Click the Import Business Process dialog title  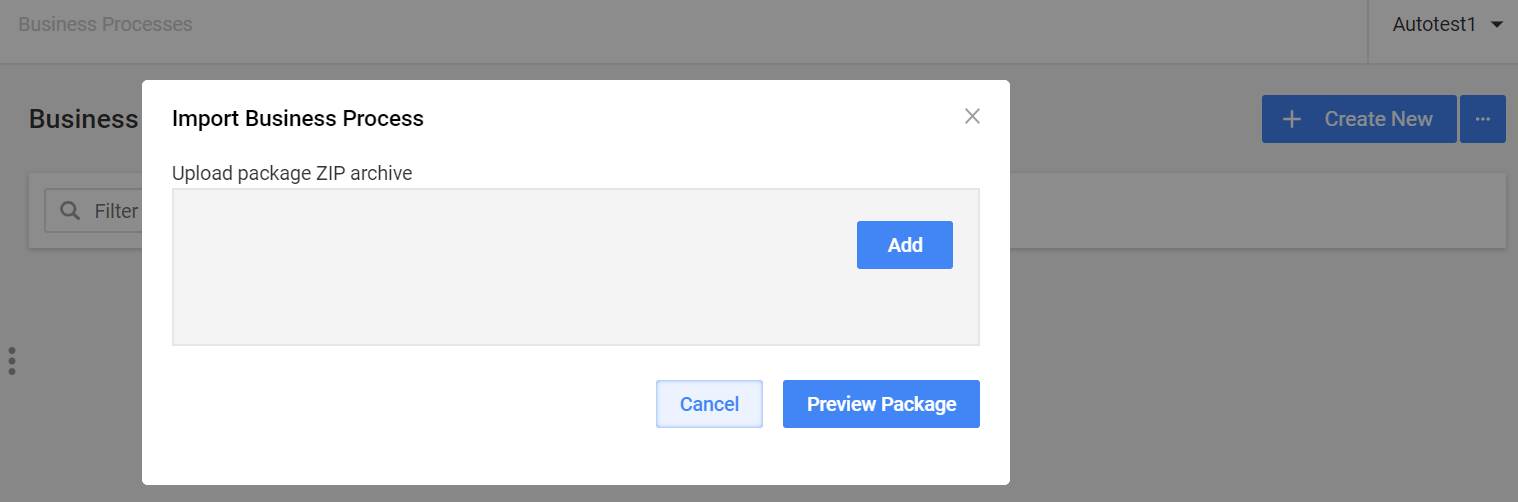click(x=298, y=118)
